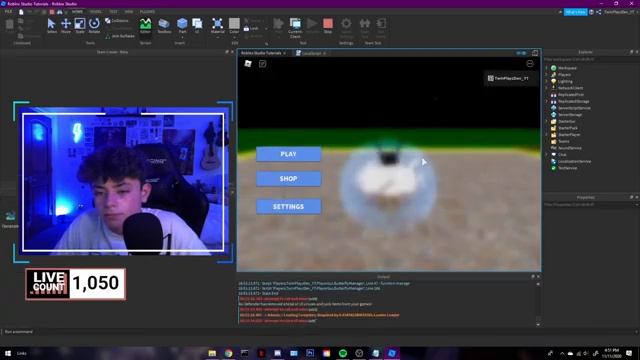Select the Lighting service icon
This screenshot has width=640, height=360.
coord(553,81)
